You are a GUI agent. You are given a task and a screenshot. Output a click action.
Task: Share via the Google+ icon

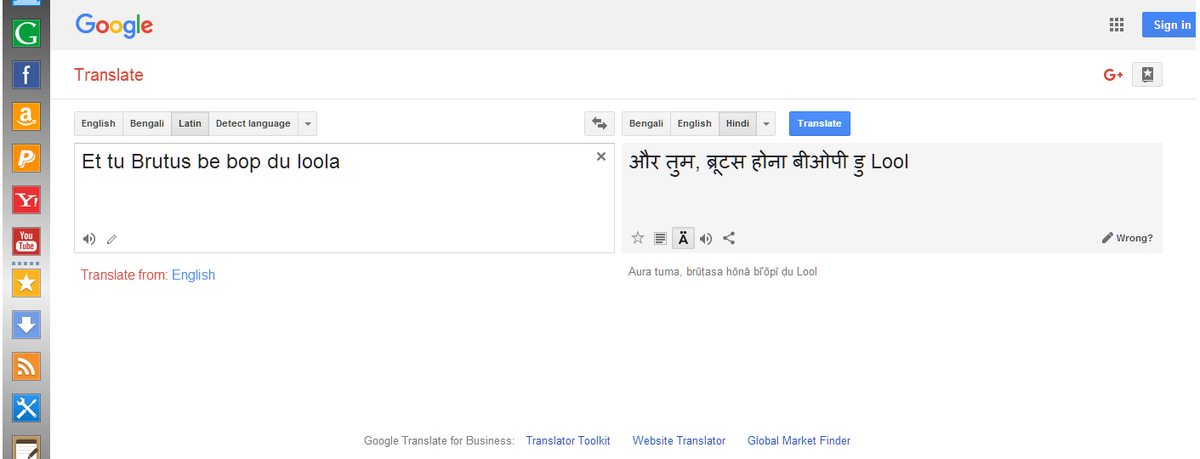(x=1113, y=75)
